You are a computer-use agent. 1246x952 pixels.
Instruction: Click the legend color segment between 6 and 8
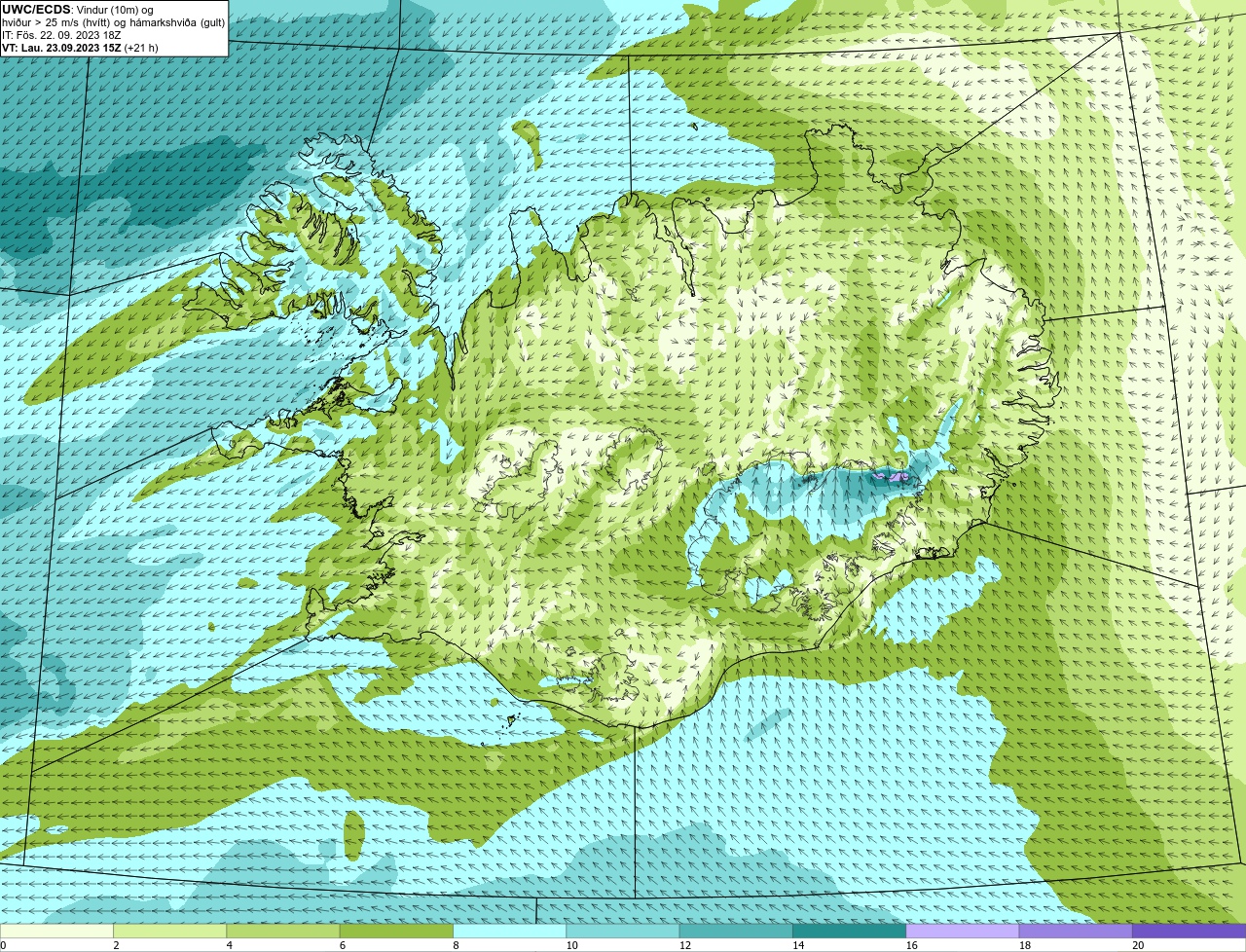pos(396,931)
